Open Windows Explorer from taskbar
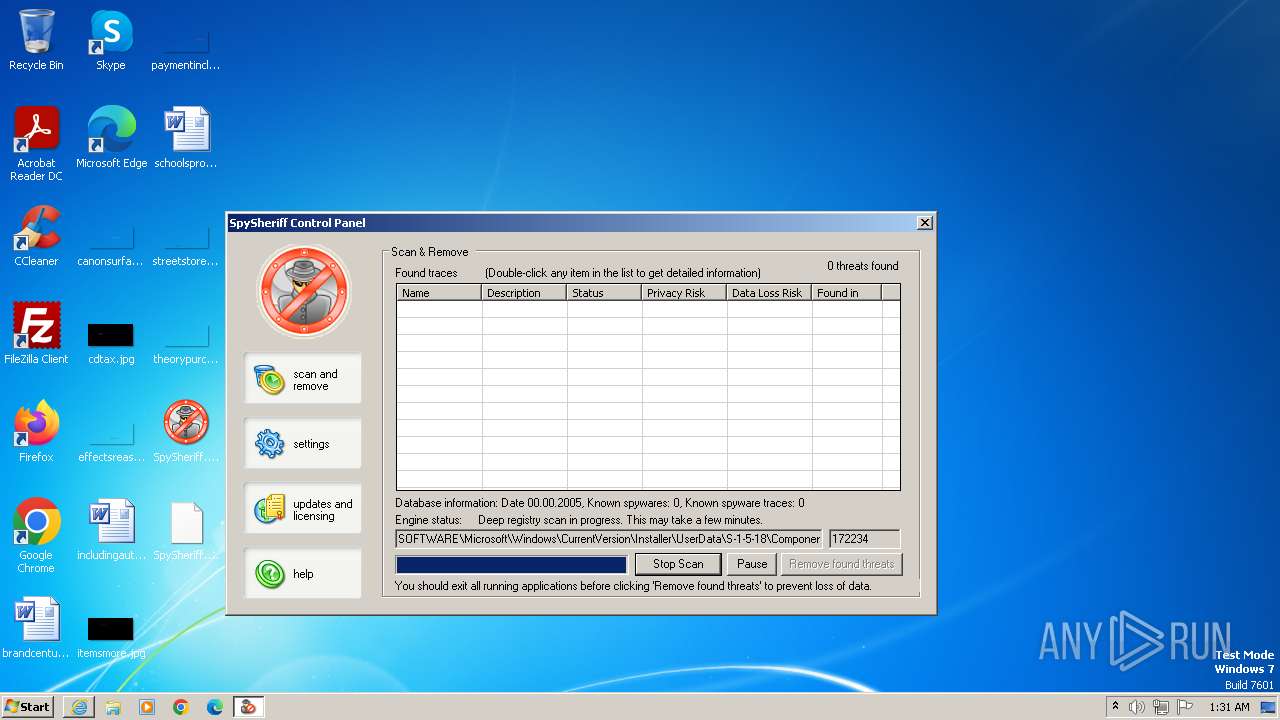This screenshot has width=1280, height=720. (113, 707)
